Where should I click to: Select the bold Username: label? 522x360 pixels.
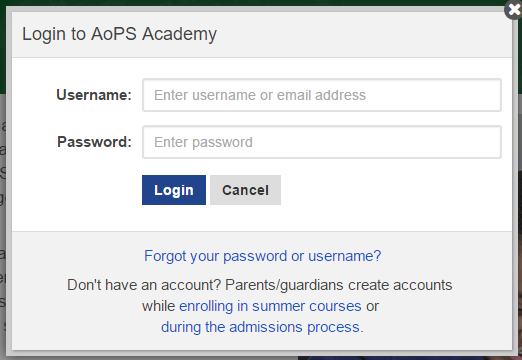coord(94,95)
